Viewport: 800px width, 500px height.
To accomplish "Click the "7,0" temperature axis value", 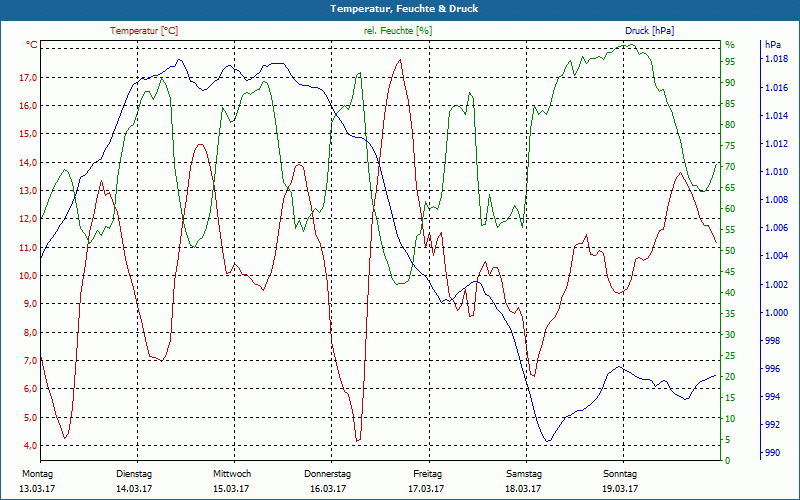I will coord(31,360).
